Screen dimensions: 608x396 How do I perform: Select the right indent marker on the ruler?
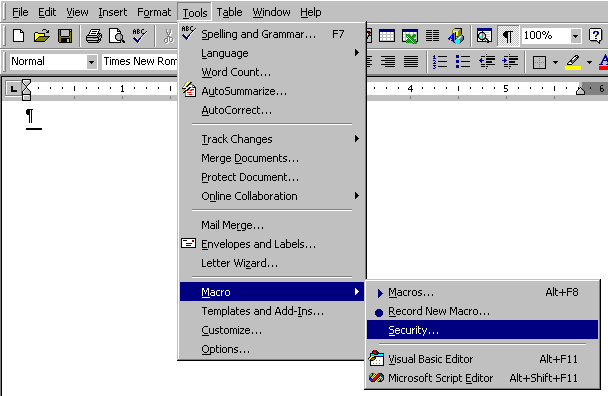point(580,91)
